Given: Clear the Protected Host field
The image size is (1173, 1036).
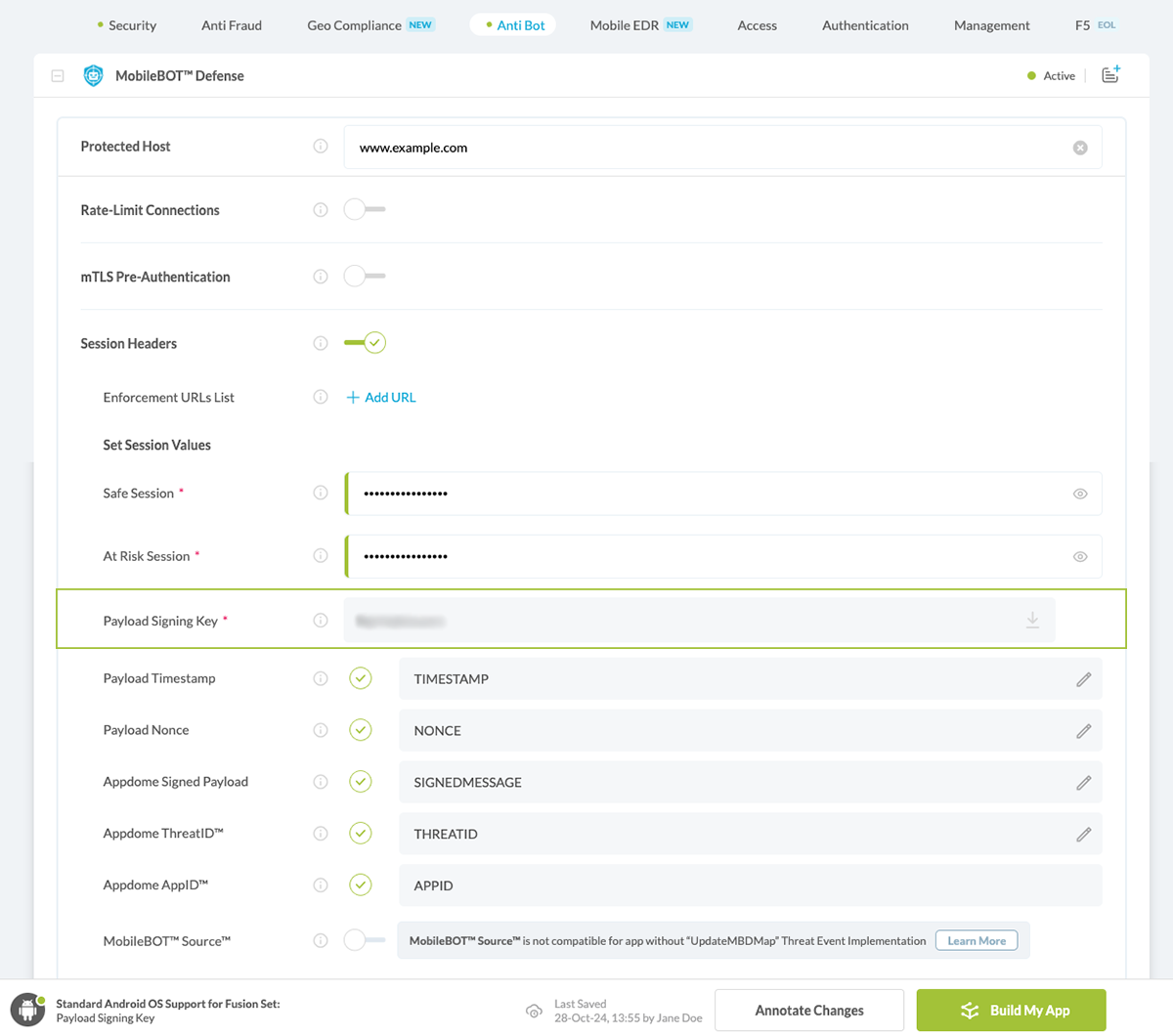Looking at the screenshot, I should click(x=1080, y=148).
